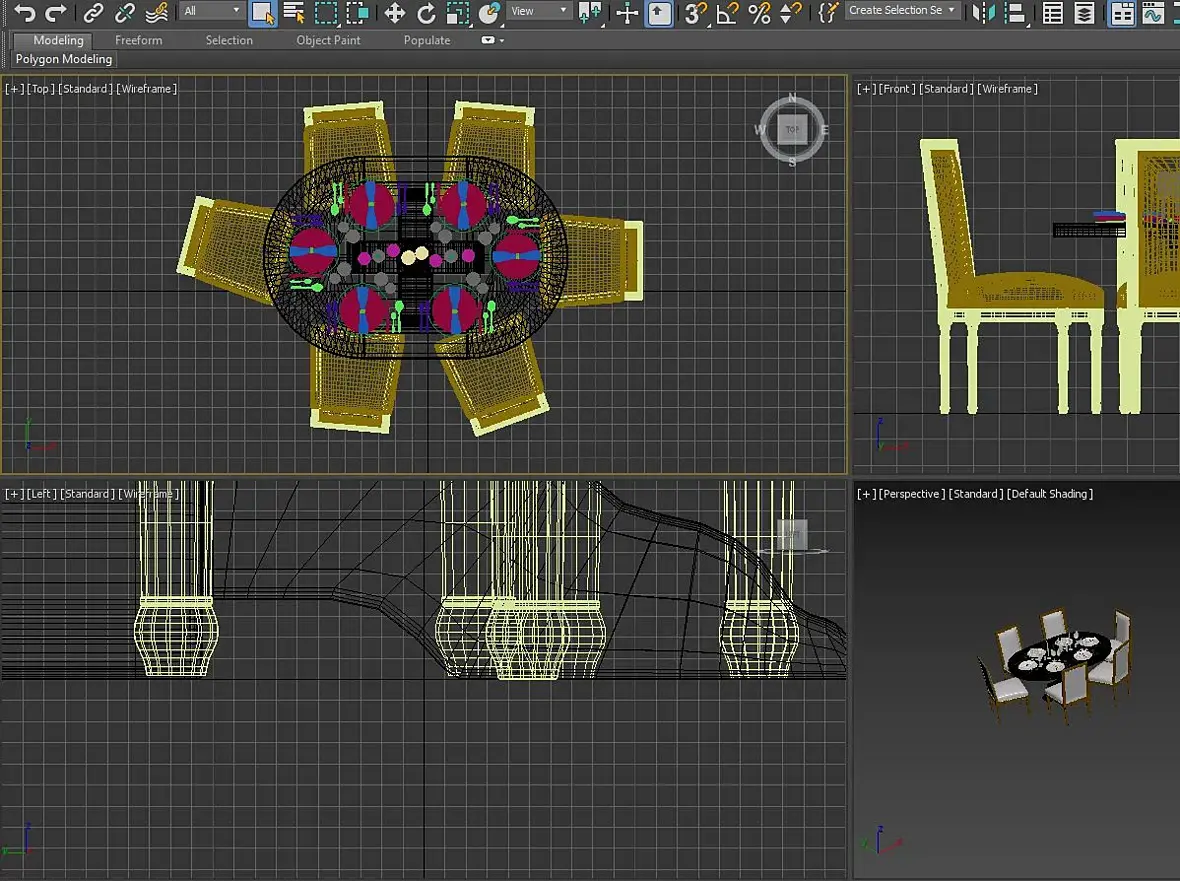The width and height of the screenshot is (1180, 881).
Task: Toggle Keyboard Shortcut Override button
Action: point(659,13)
